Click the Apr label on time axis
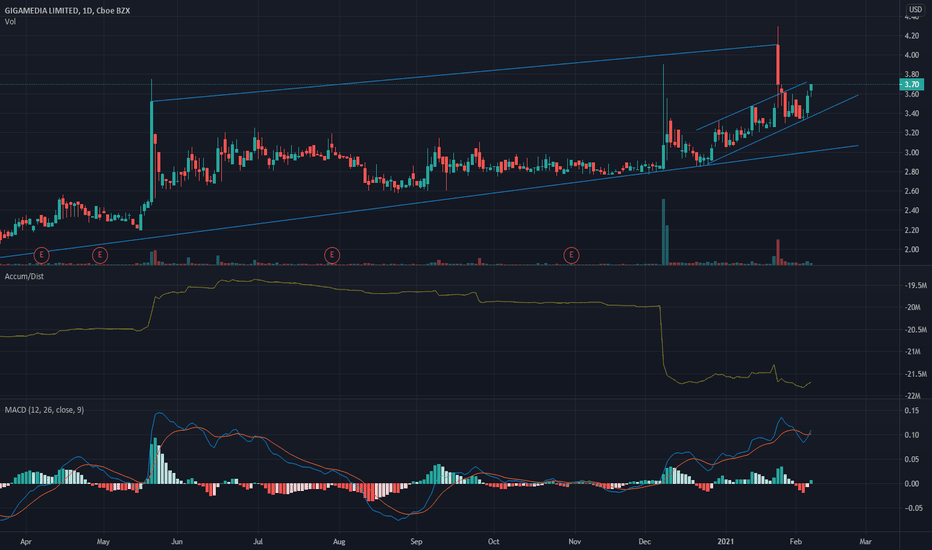 pyautogui.click(x=26, y=542)
